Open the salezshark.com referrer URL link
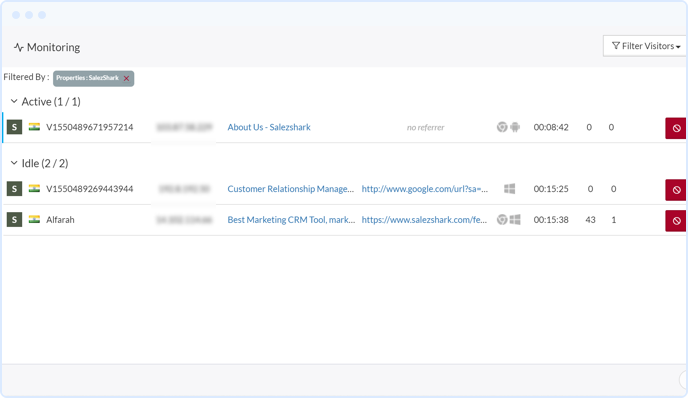 [x=424, y=219]
